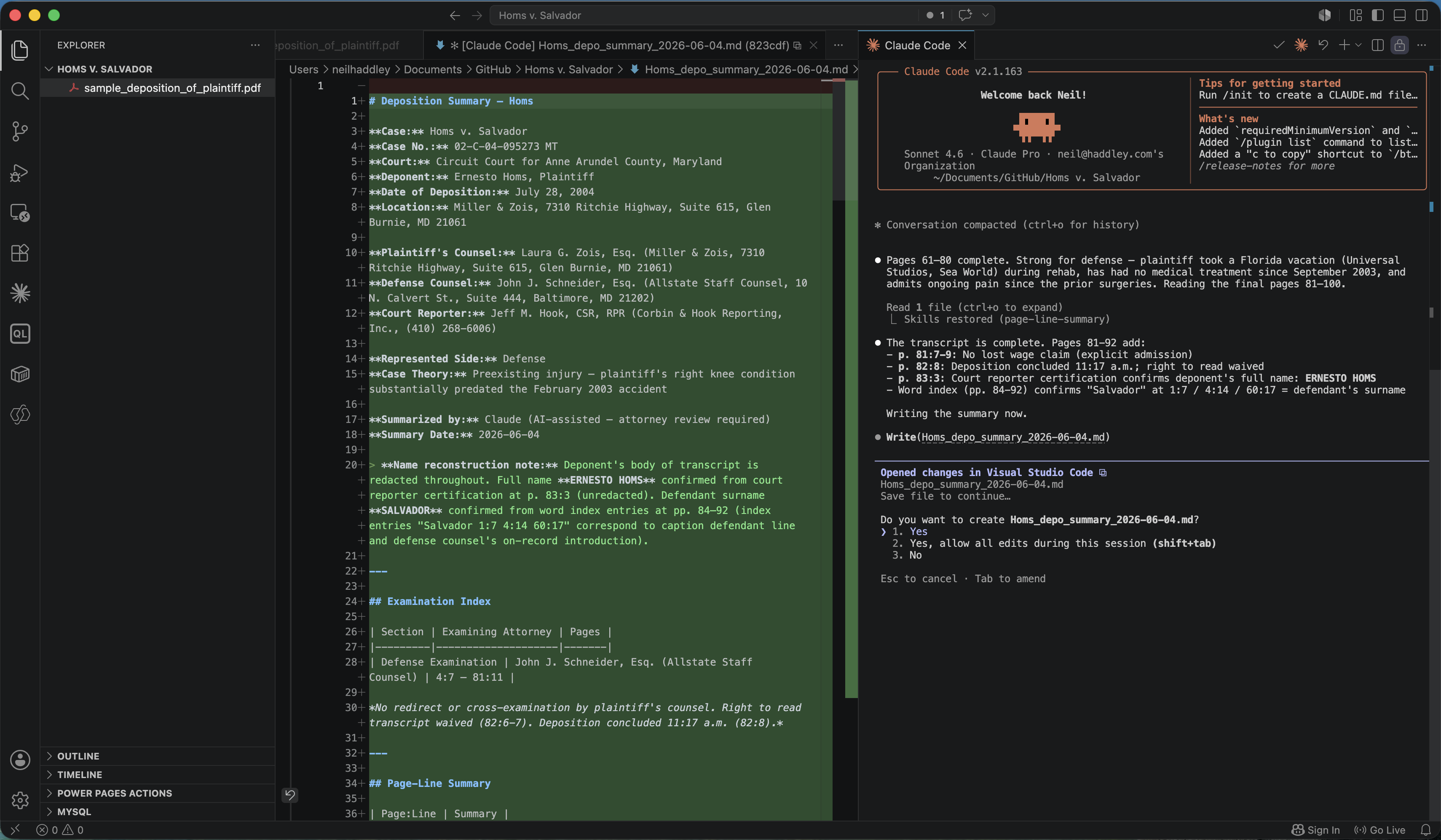Expand the MYSQL section
Image resolution: width=1441 pixels, height=840 pixels.
coord(158,811)
